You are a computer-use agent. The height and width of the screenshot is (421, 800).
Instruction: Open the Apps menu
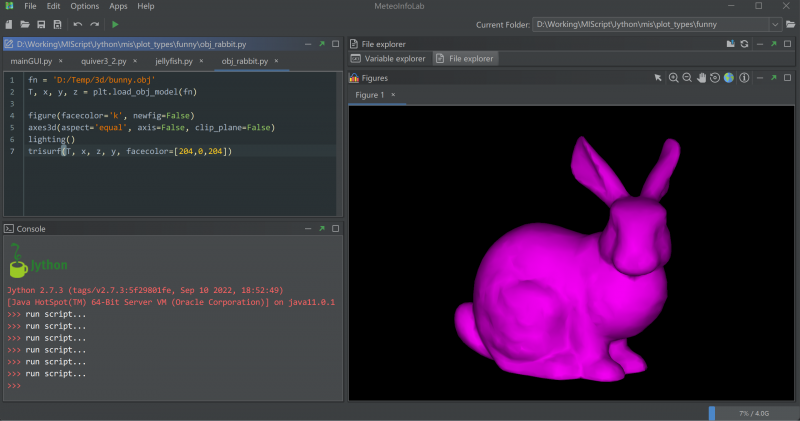pyautogui.click(x=118, y=6)
